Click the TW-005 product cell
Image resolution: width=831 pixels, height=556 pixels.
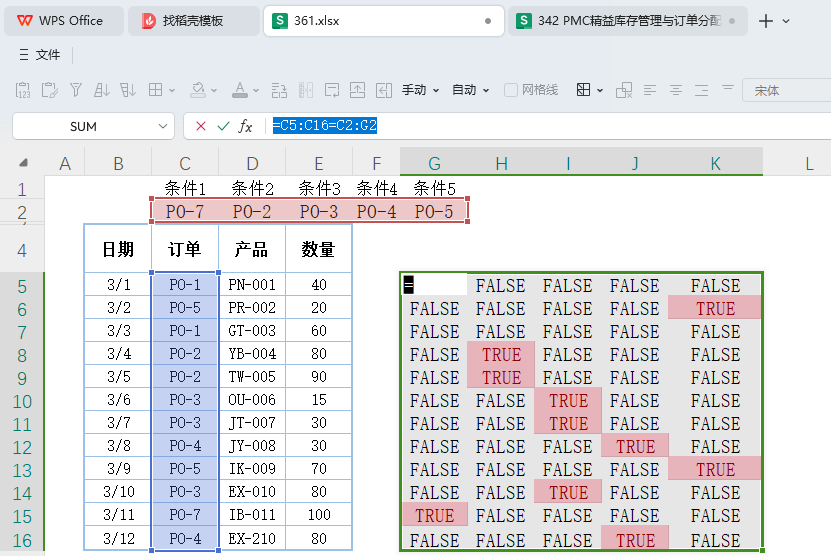(x=252, y=377)
